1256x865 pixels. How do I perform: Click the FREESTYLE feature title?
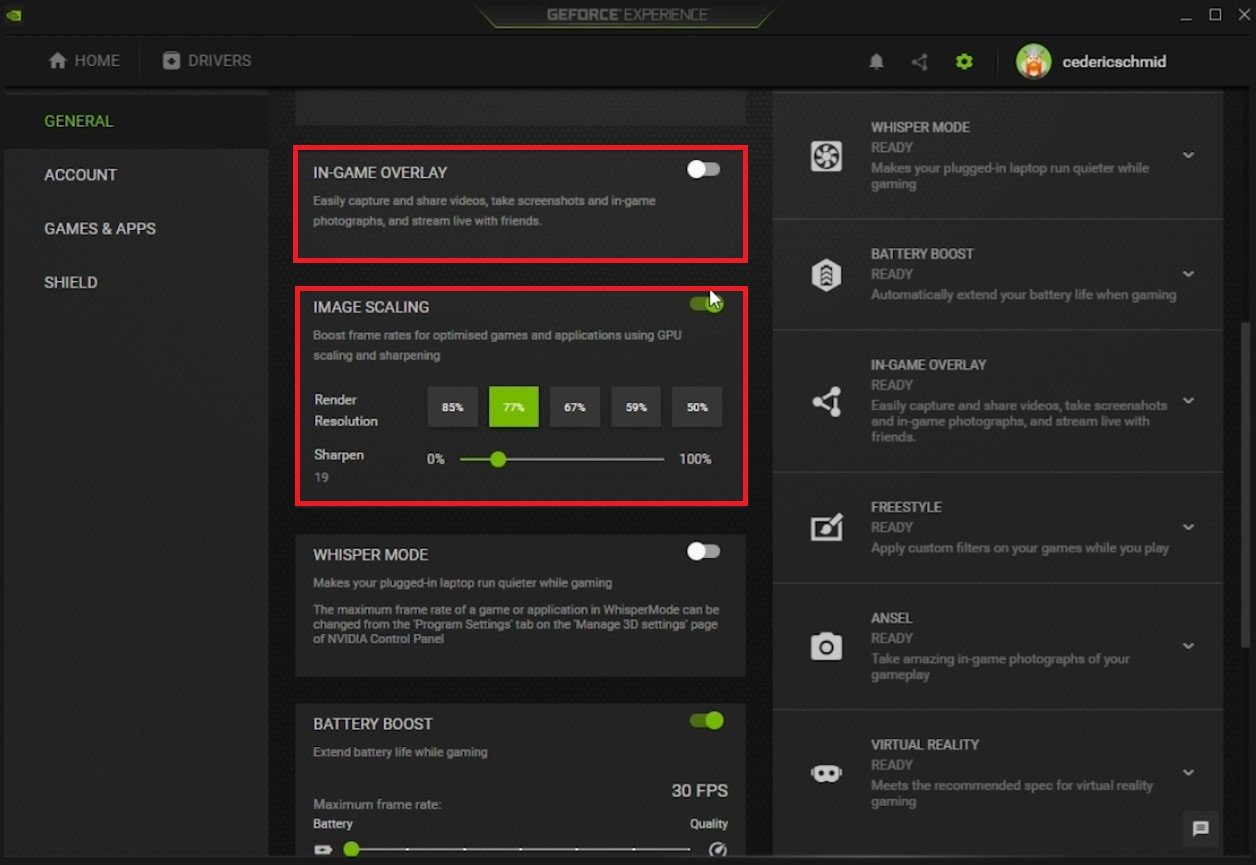point(906,507)
